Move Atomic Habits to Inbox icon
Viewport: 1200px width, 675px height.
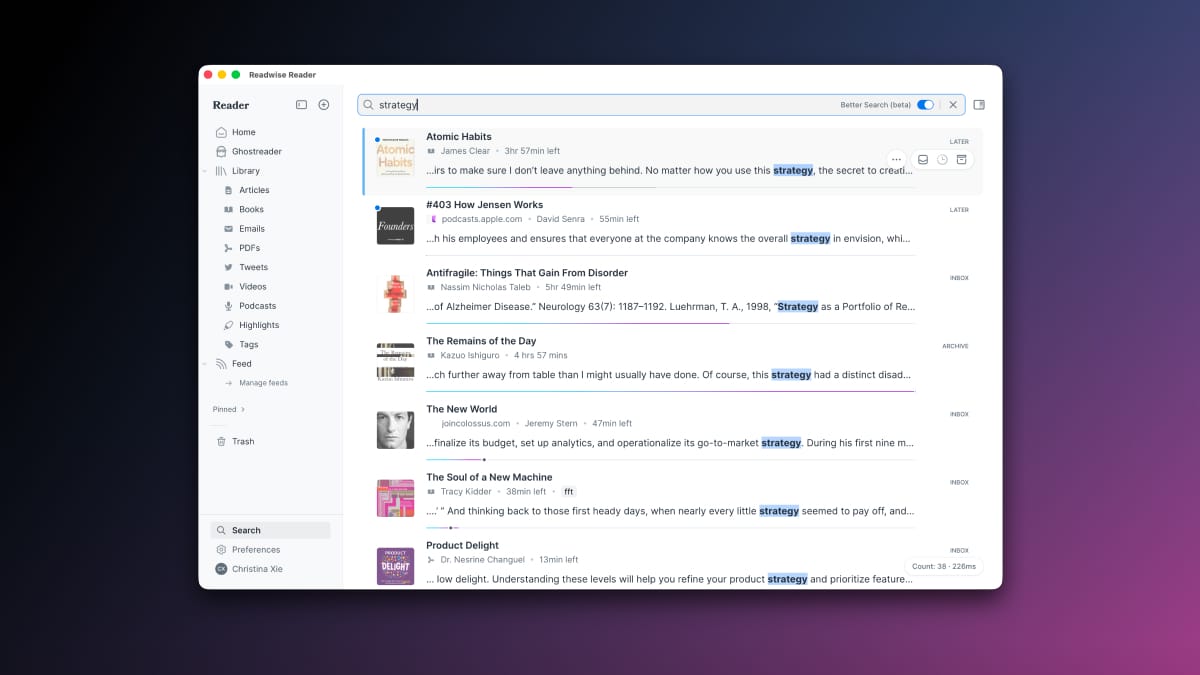point(923,159)
